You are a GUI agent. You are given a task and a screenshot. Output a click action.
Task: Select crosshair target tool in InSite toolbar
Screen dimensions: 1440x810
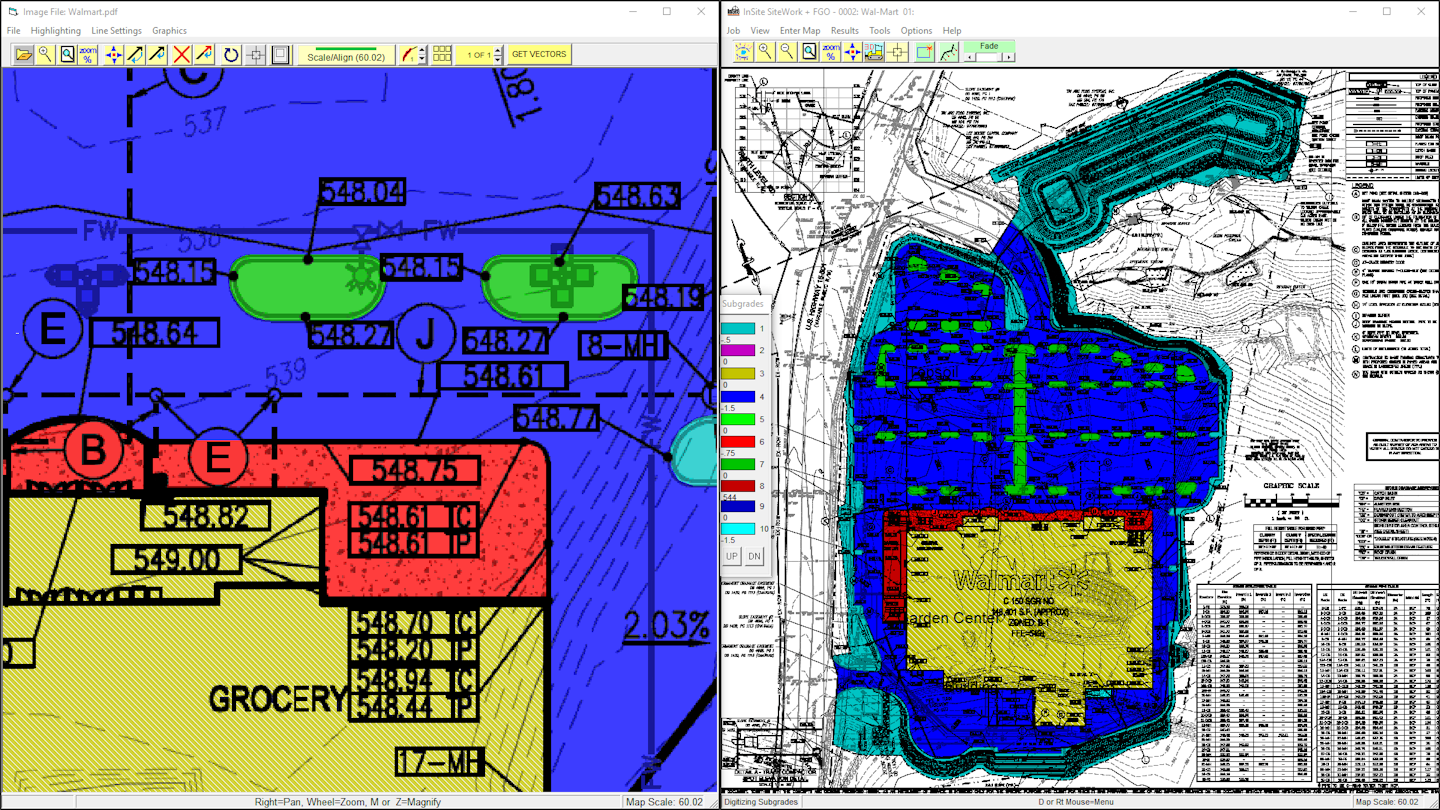[x=897, y=52]
